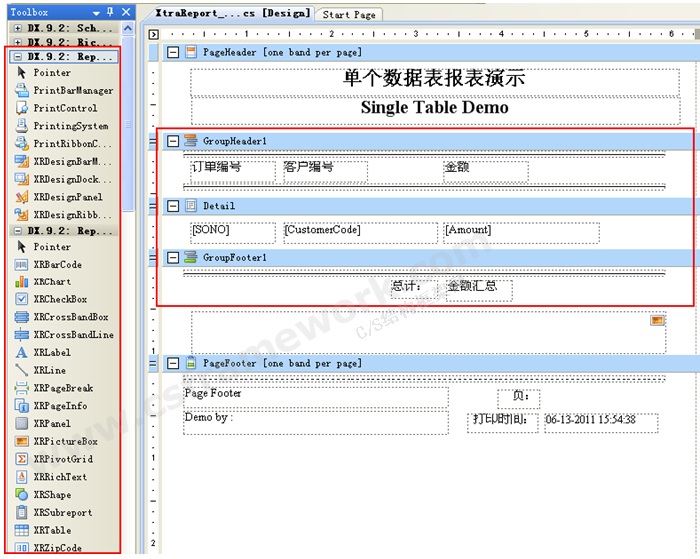The image size is (700, 559).
Task: Expand the DX.9.2: Sch... toolbox group
Action: pos(17,29)
